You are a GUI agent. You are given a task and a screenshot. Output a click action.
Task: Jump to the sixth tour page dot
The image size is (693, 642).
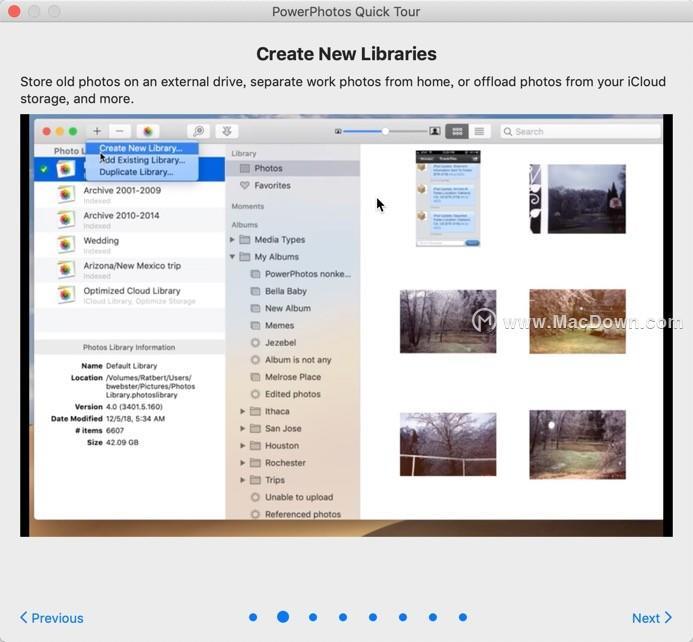point(403,617)
